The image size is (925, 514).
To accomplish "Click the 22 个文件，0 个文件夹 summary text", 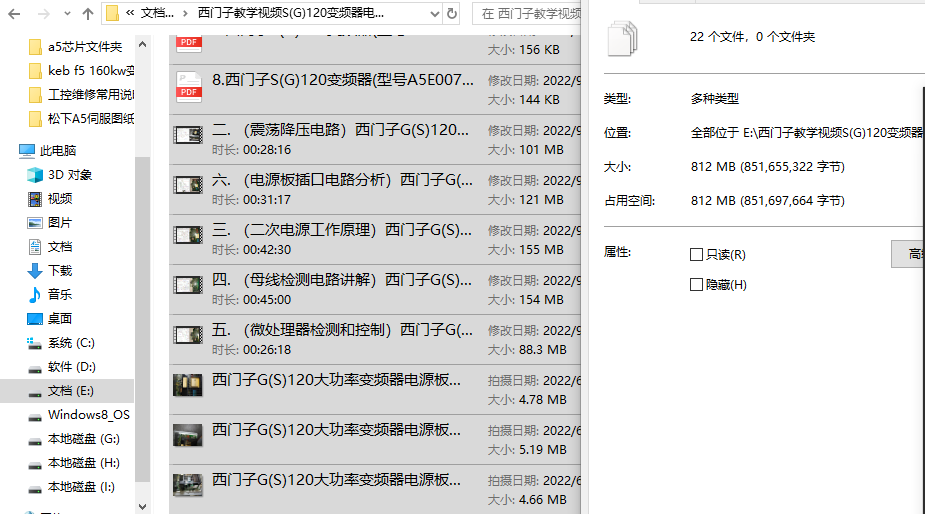I will coord(752,37).
